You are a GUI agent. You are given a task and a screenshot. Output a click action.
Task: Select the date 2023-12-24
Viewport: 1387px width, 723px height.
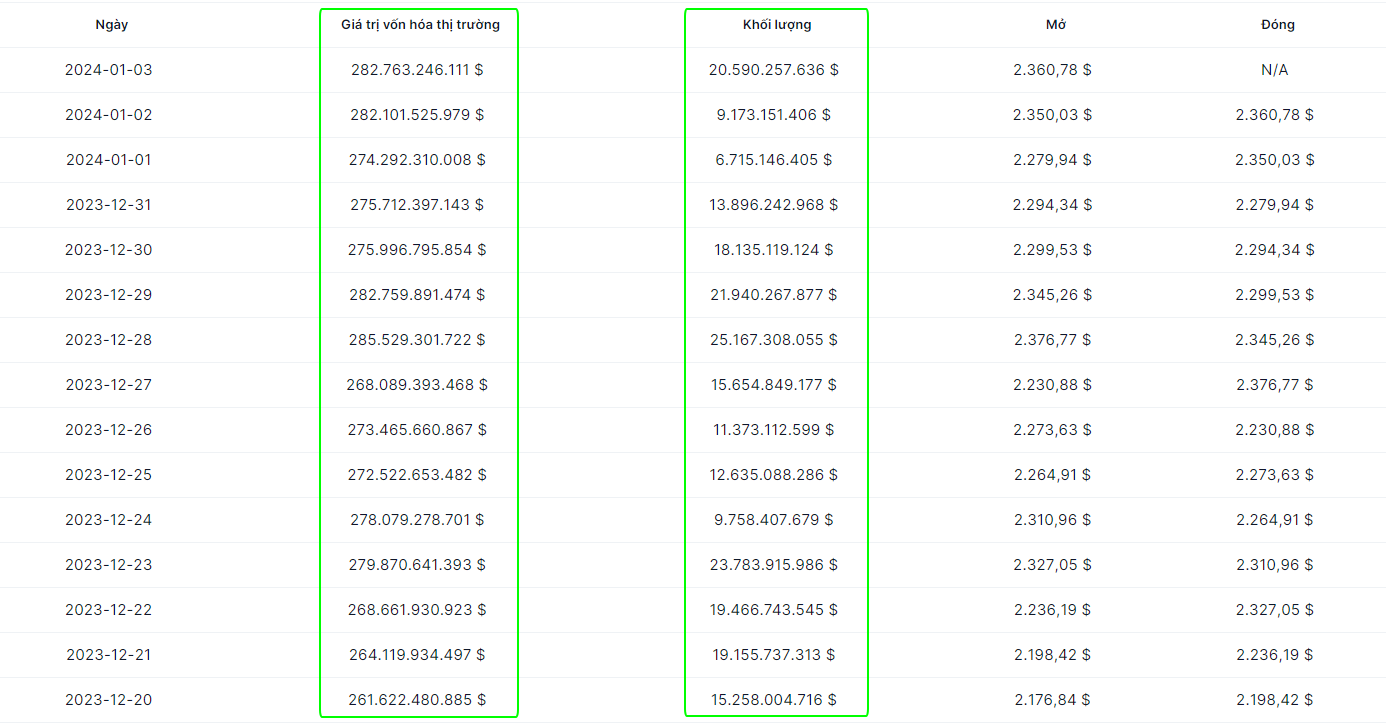click(x=109, y=520)
